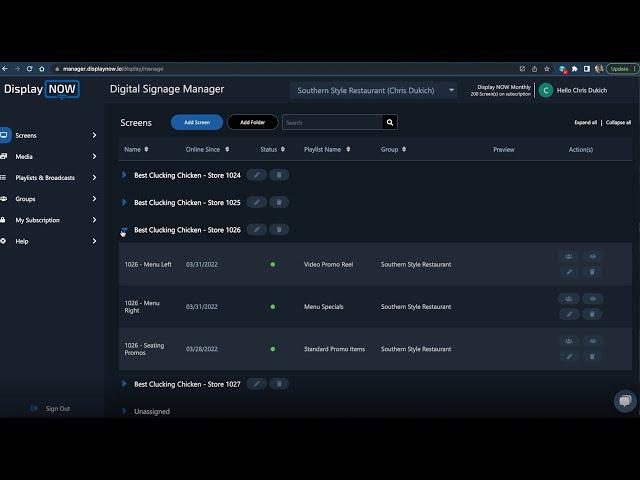Click the Display NOW logo

[41, 89]
